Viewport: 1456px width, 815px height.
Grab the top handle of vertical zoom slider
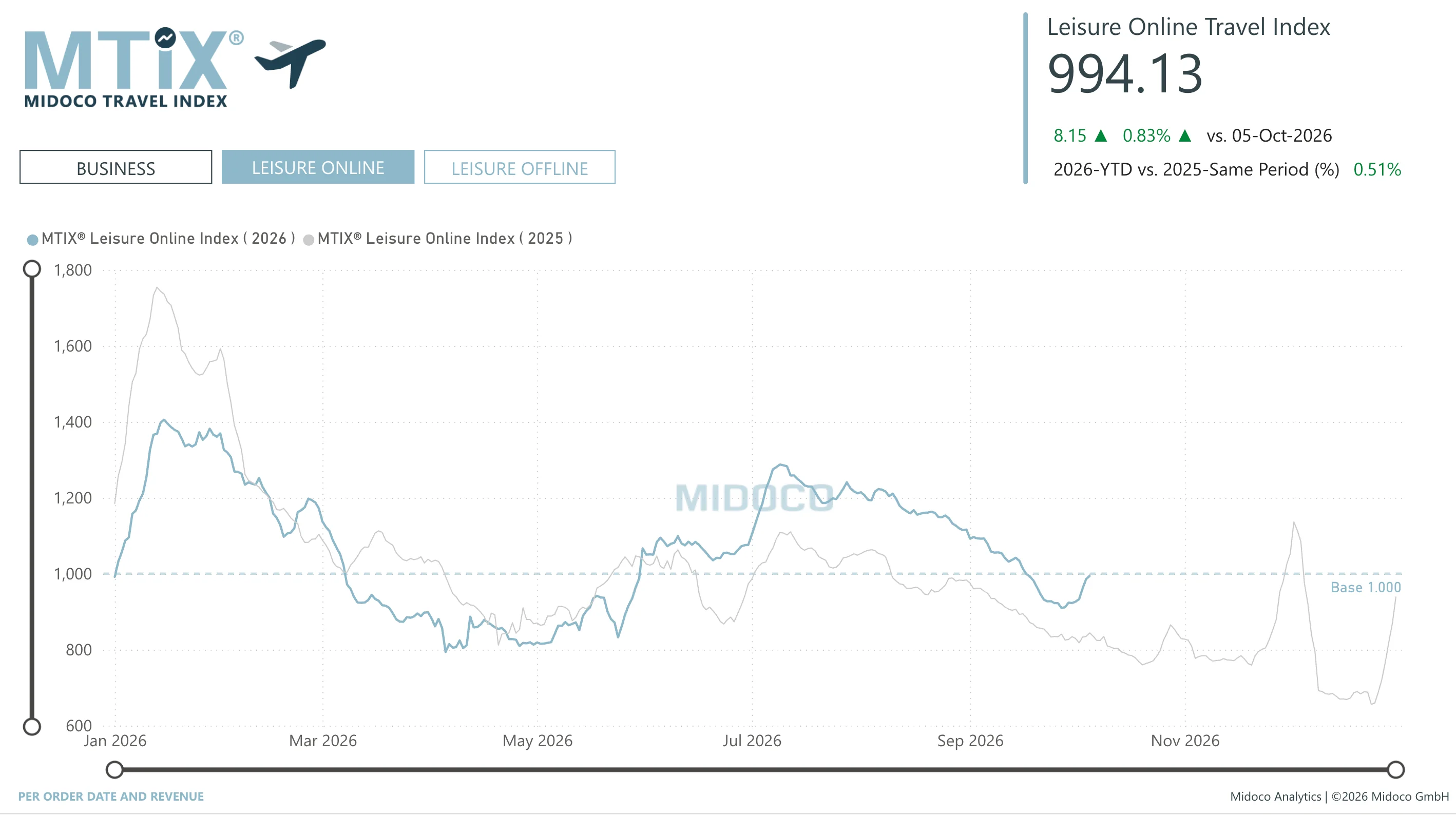tap(32, 269)
